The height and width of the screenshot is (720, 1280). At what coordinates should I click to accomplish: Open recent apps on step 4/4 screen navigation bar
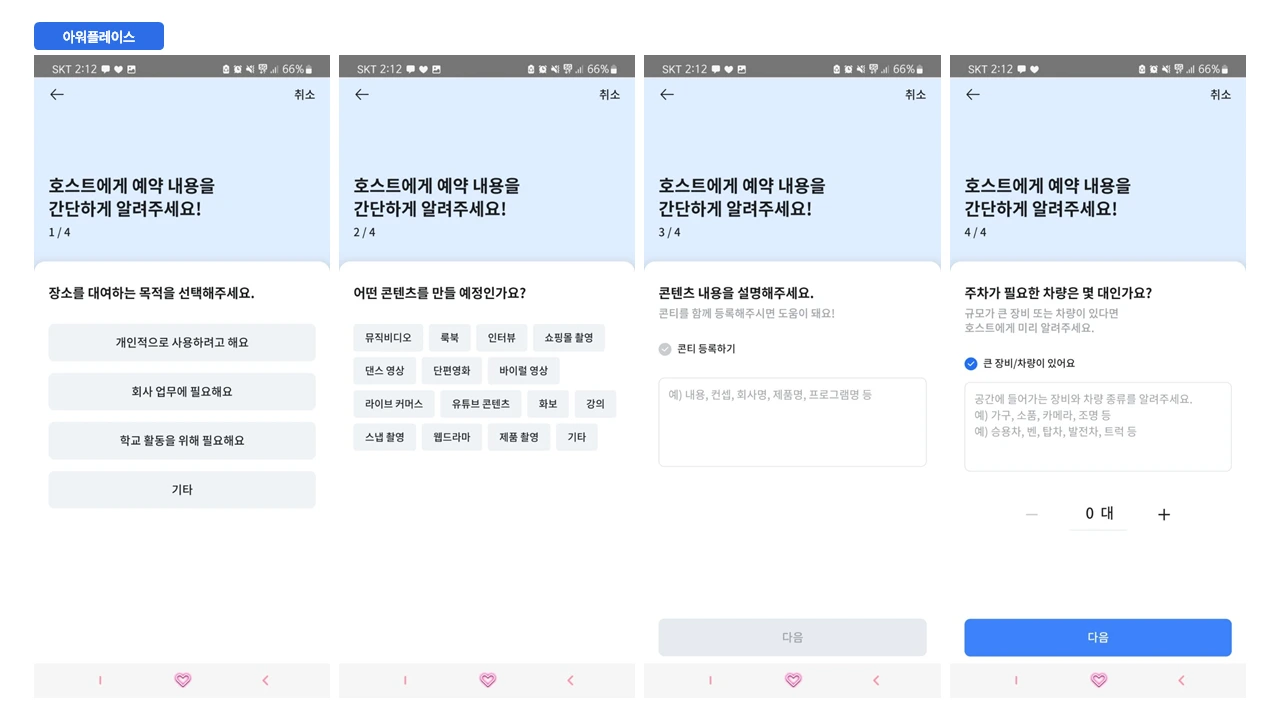pos(1016,680)
